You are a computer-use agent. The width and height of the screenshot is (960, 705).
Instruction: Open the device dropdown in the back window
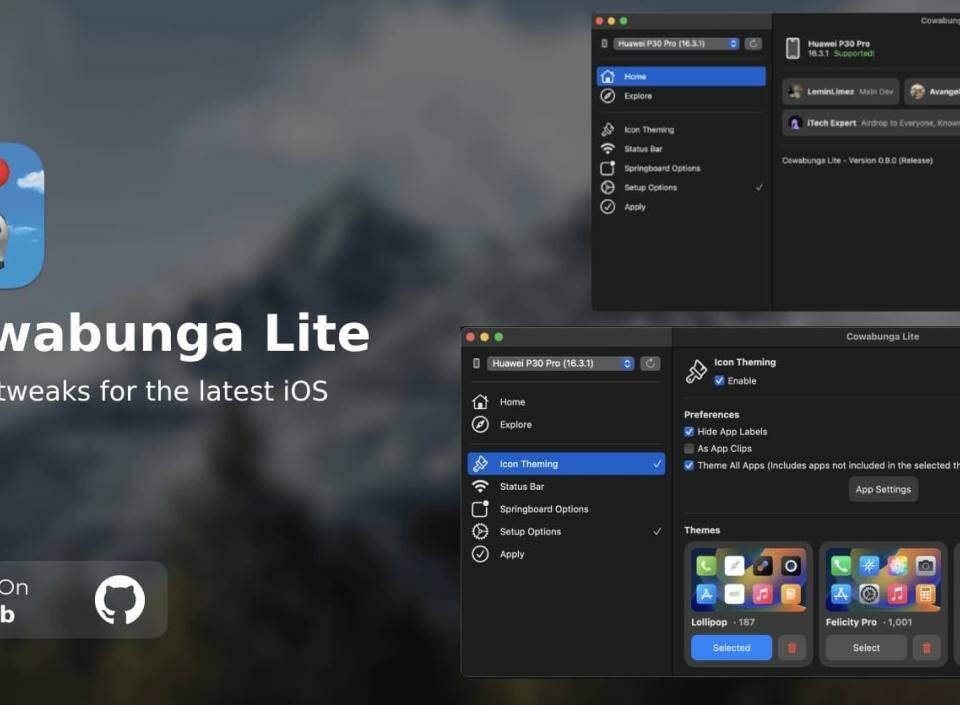[x=677, y=43]
